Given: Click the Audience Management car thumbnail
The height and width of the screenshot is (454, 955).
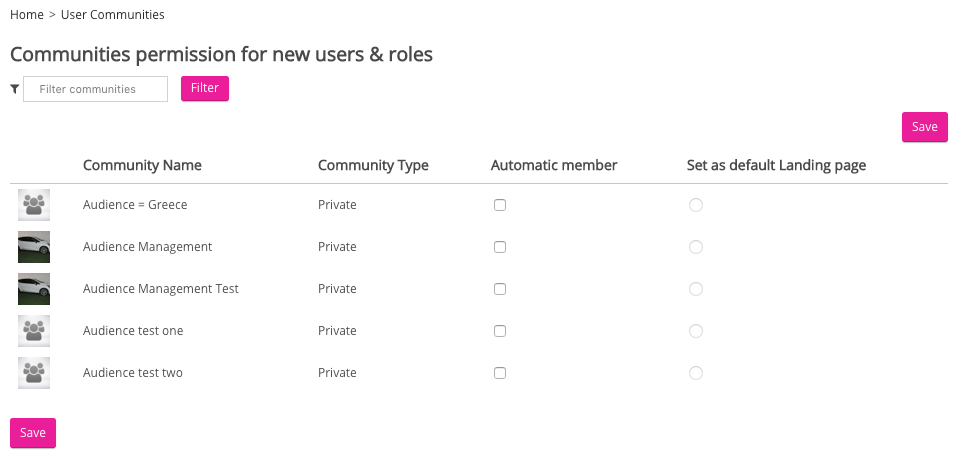Looking at the screenshot, I should (x=34, y=247).
